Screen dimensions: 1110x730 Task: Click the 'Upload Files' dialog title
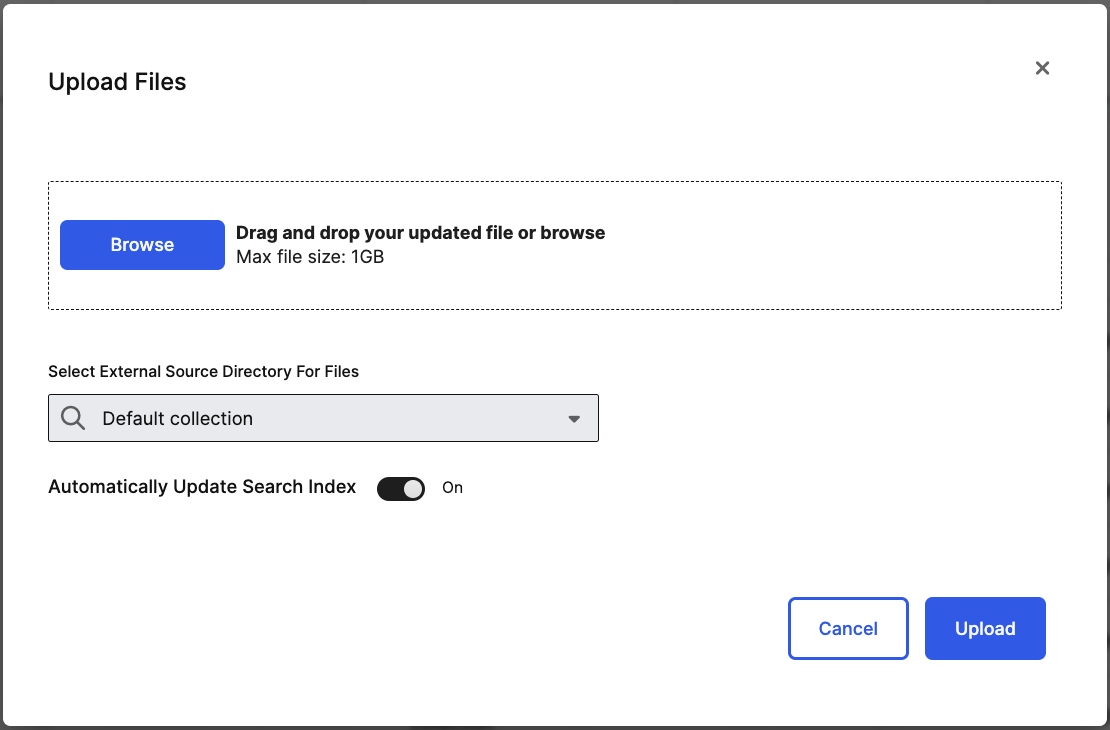117,82
